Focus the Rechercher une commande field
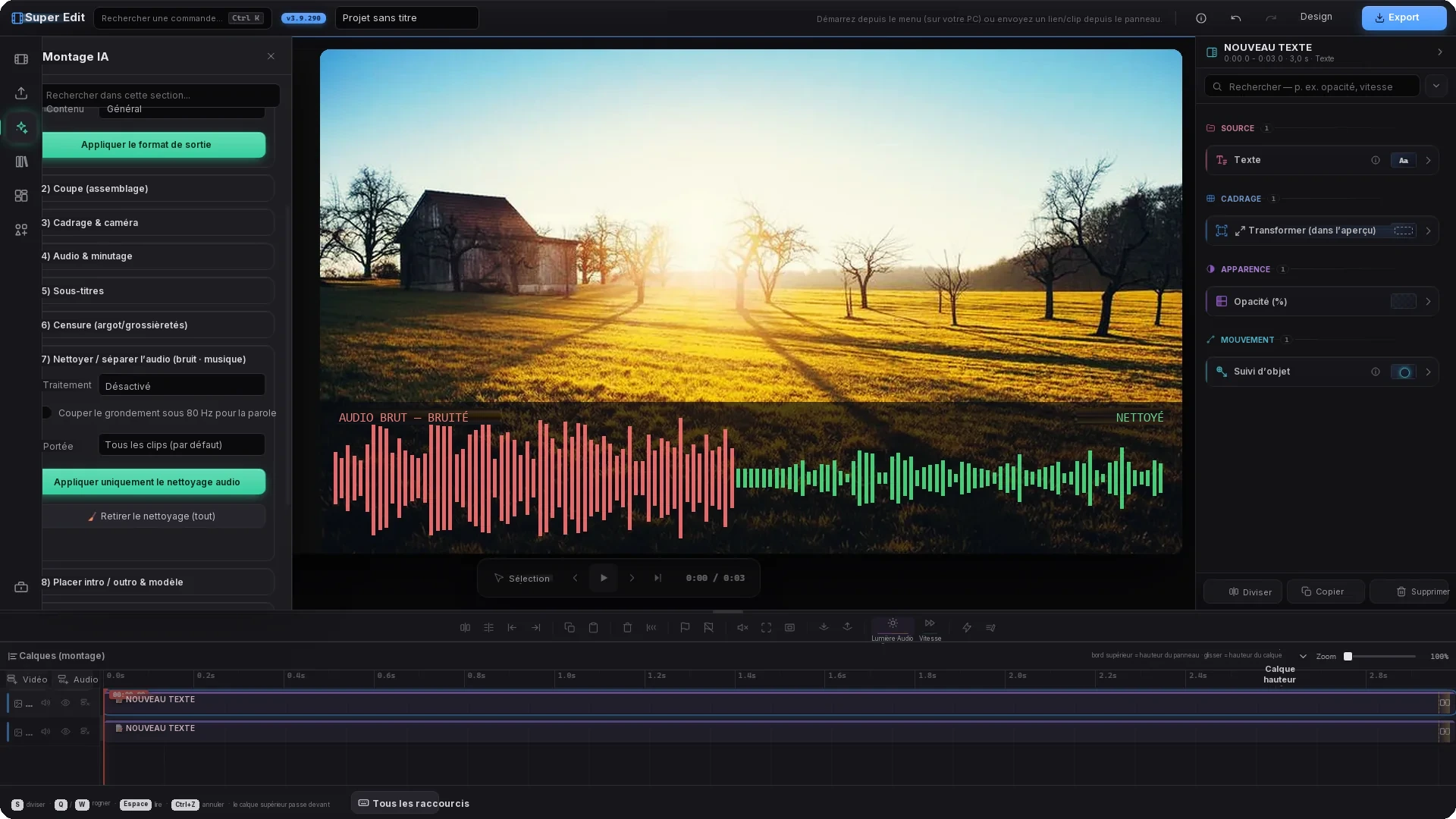Viewport: 1456px width, 819px height. click(x=182, y=18)
